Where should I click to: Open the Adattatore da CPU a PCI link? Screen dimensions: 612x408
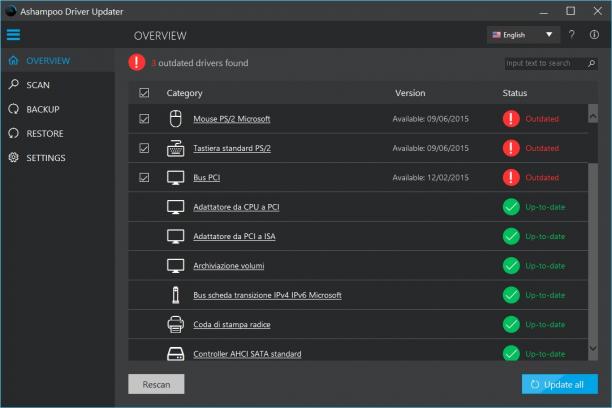pos(236,207)
